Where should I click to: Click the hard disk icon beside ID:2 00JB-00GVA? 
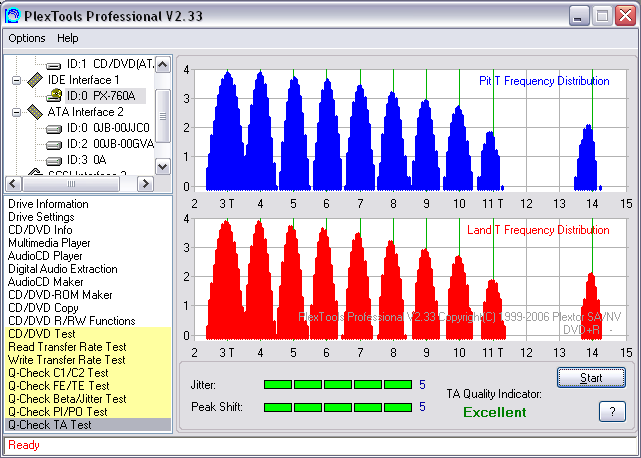[54, 145]
